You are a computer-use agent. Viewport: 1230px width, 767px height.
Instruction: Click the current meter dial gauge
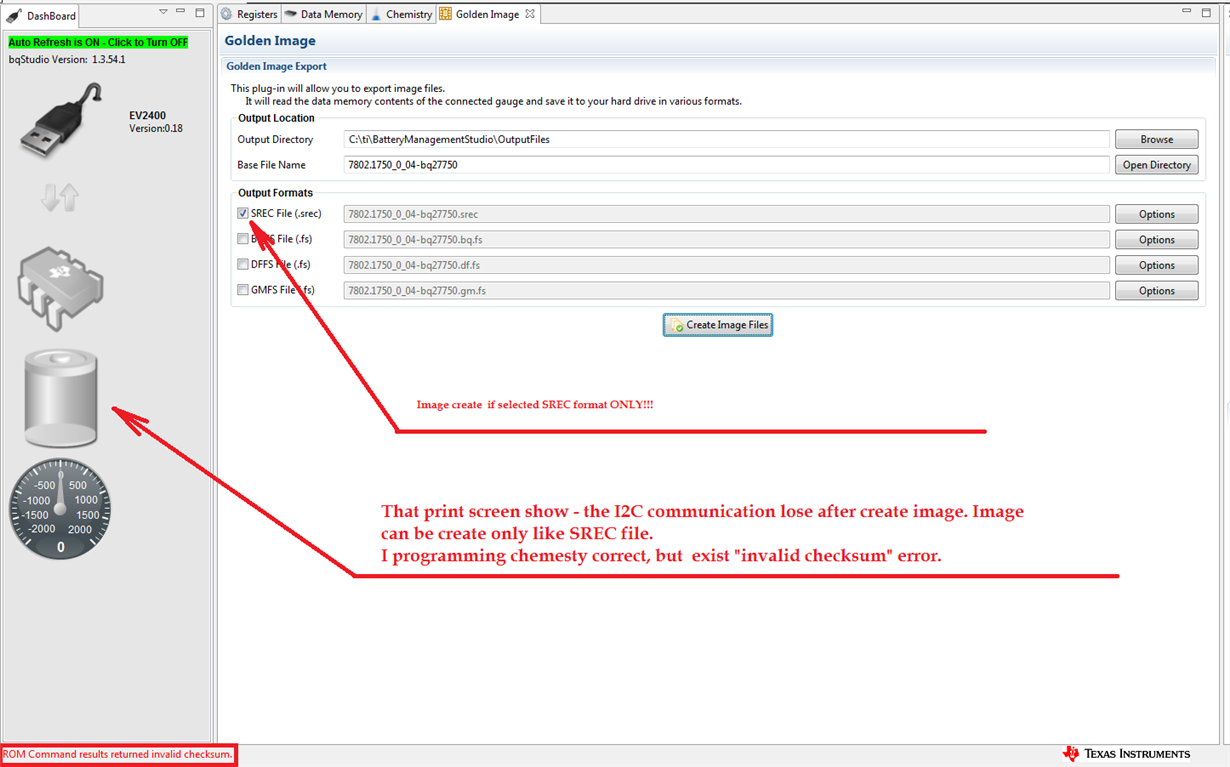(60, 509)
